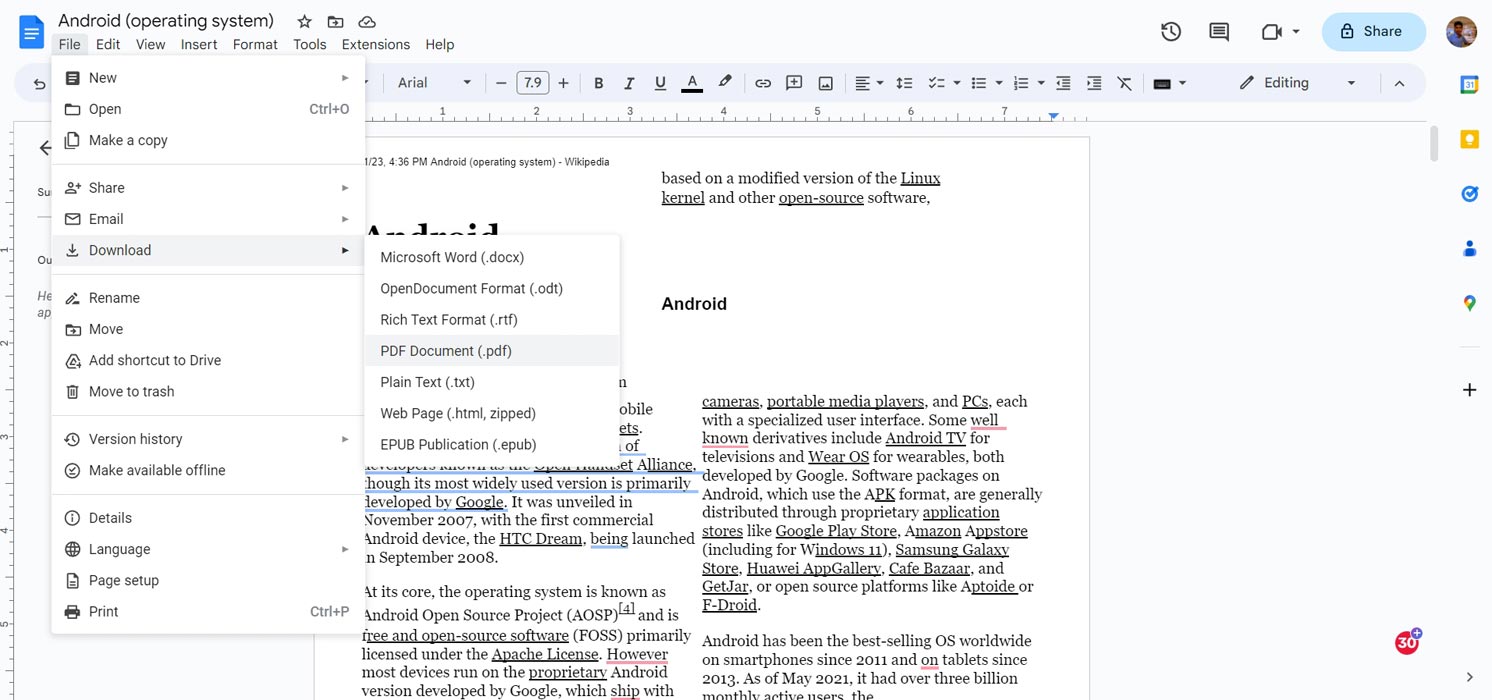
Task: Open the Google account avatar
Action: tap(1462, 31)
